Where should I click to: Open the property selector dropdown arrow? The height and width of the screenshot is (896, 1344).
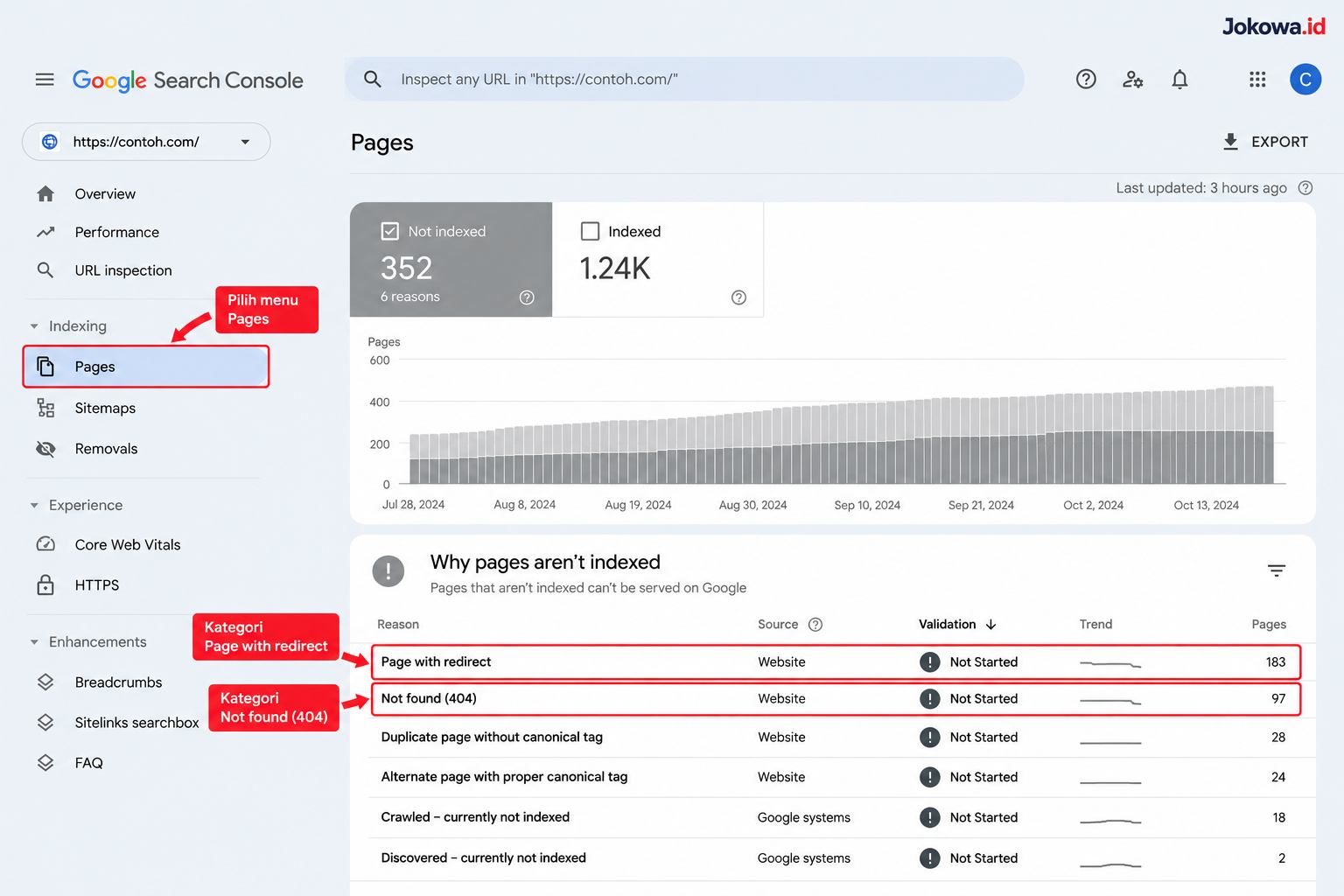(245, 142)
